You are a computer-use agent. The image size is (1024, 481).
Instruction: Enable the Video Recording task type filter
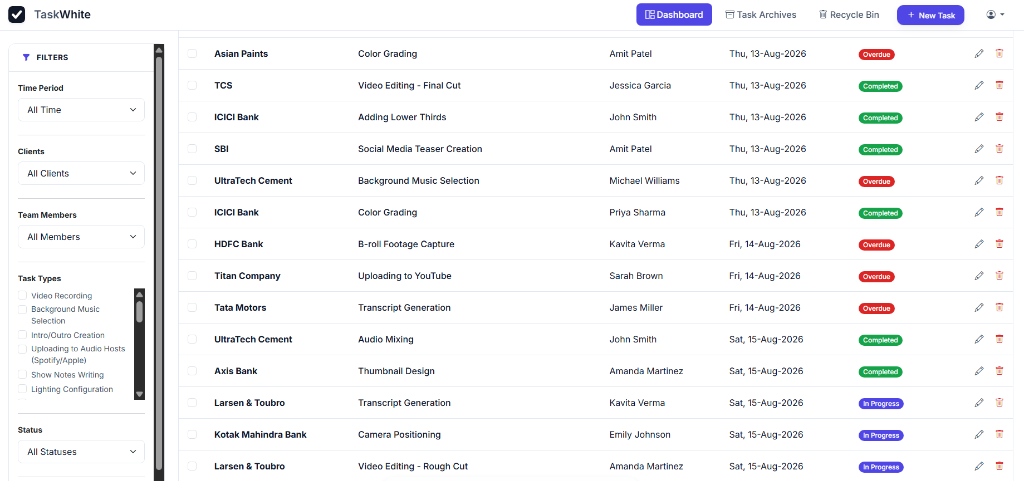[23, 296]
